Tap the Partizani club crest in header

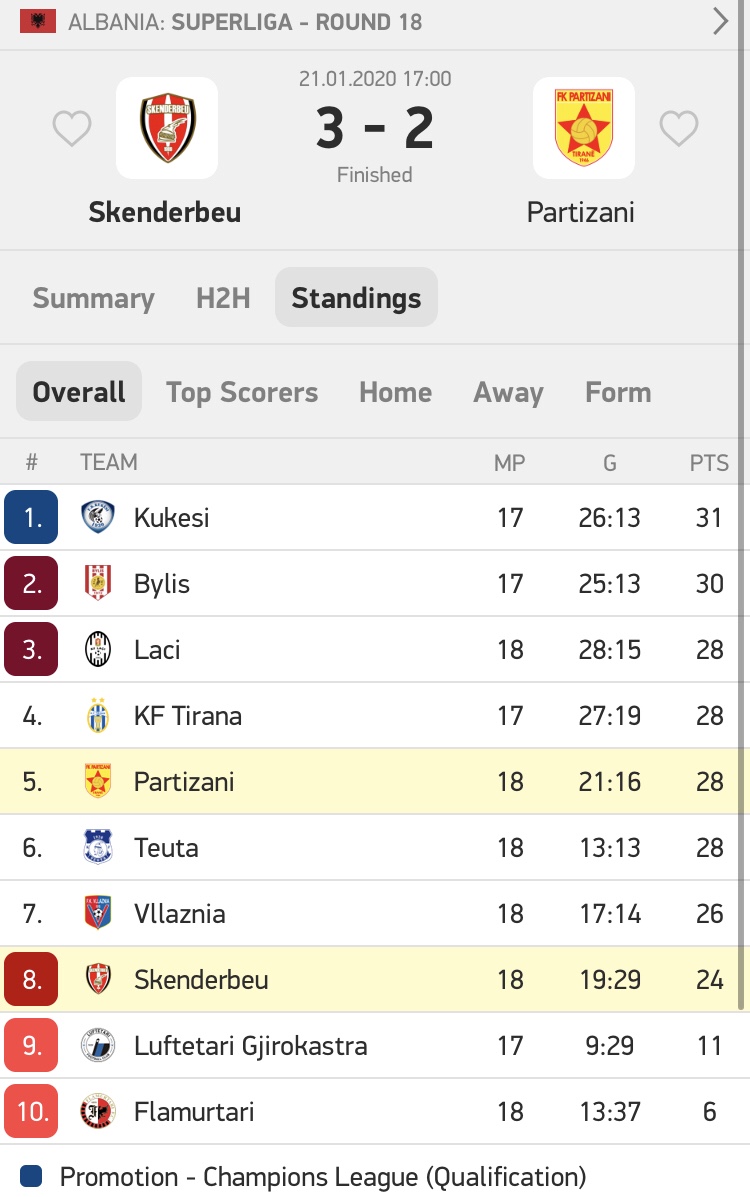point(583,127)
